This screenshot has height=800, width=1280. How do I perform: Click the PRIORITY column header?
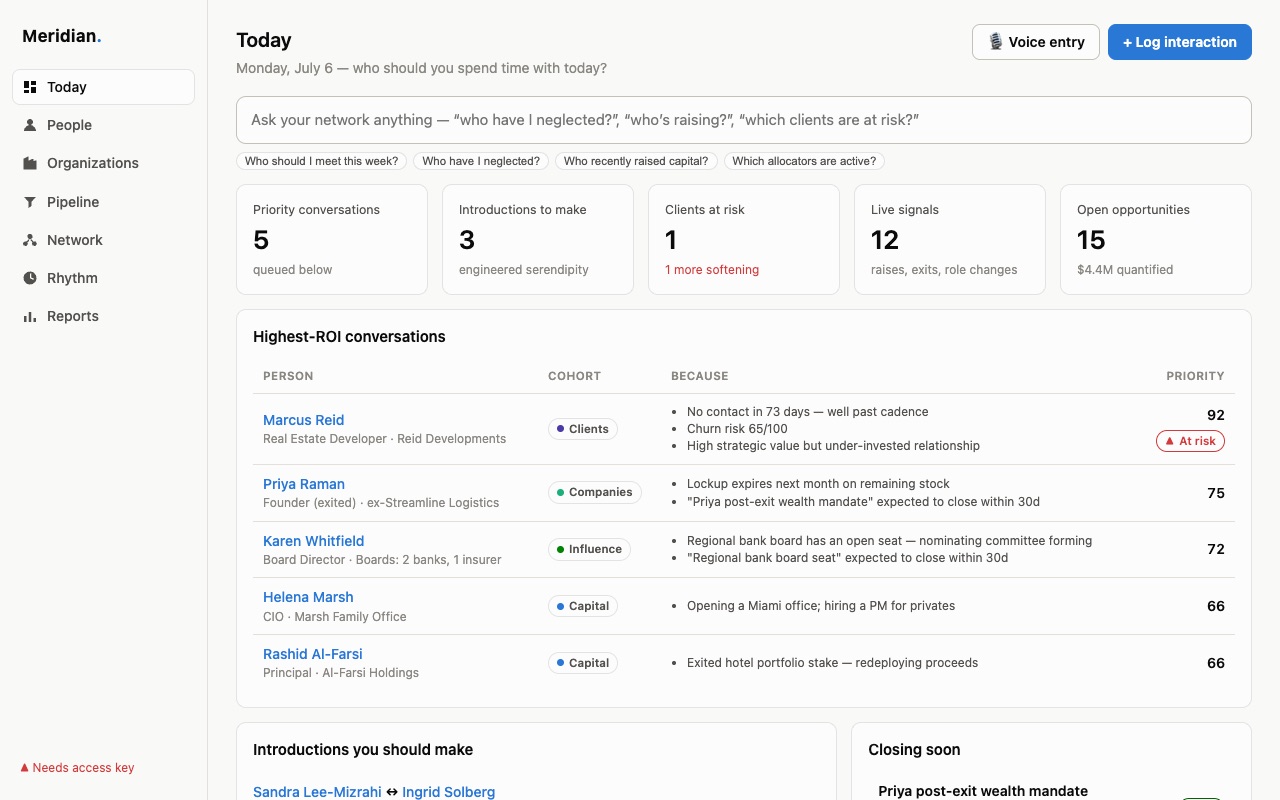pos(1195,376)
